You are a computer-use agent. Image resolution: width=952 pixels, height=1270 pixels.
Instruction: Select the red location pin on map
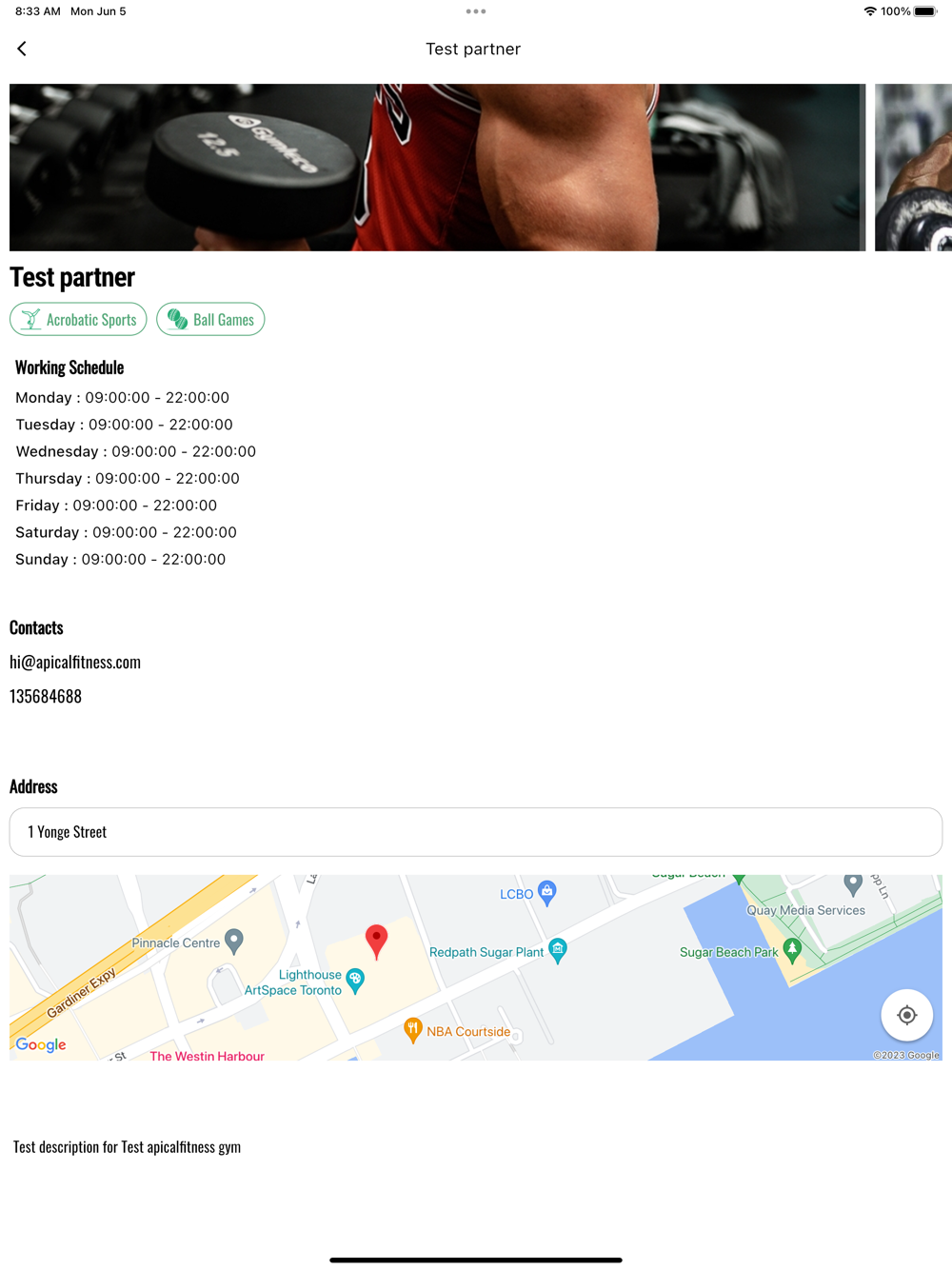click(377, 941)
